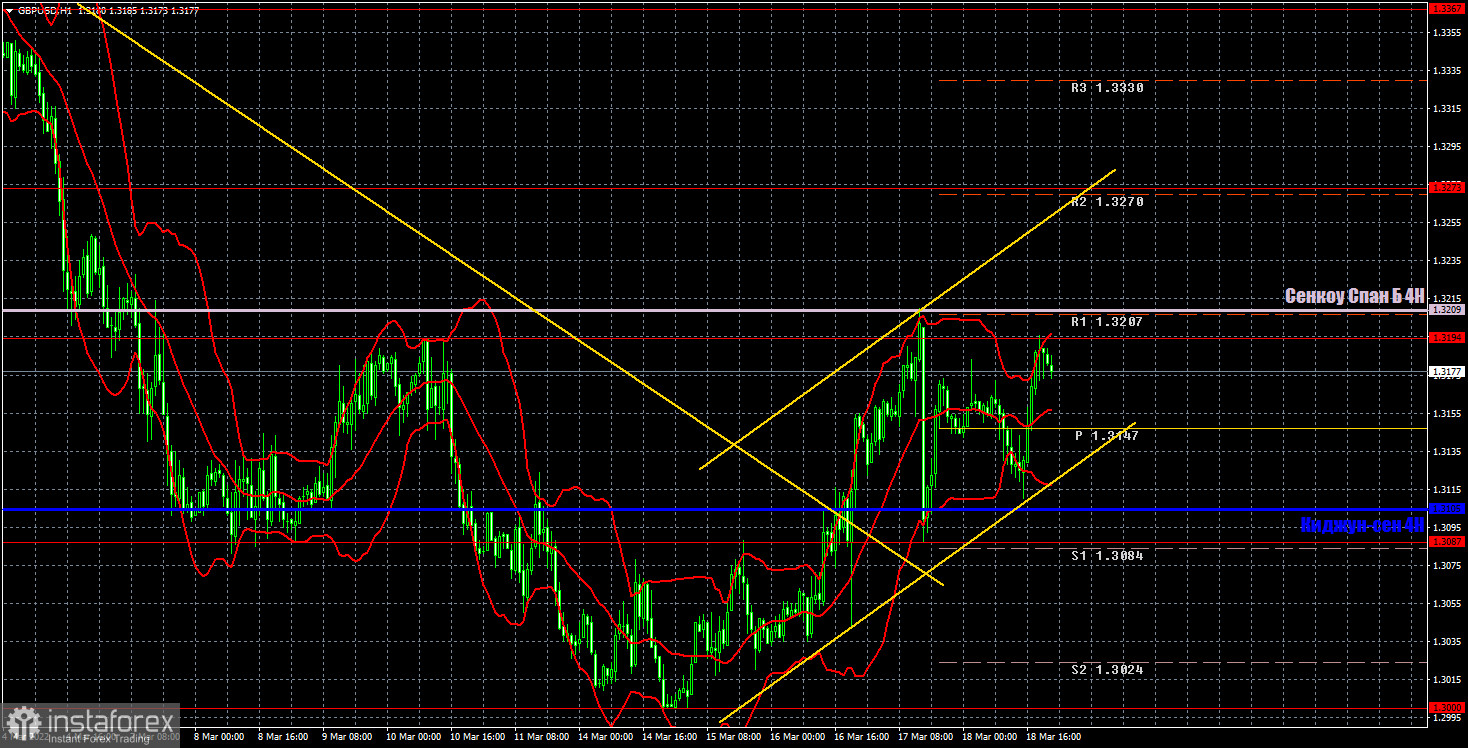
Task: Click the S2 1.3024 pivot label
Action: (x=1107, y=670)
